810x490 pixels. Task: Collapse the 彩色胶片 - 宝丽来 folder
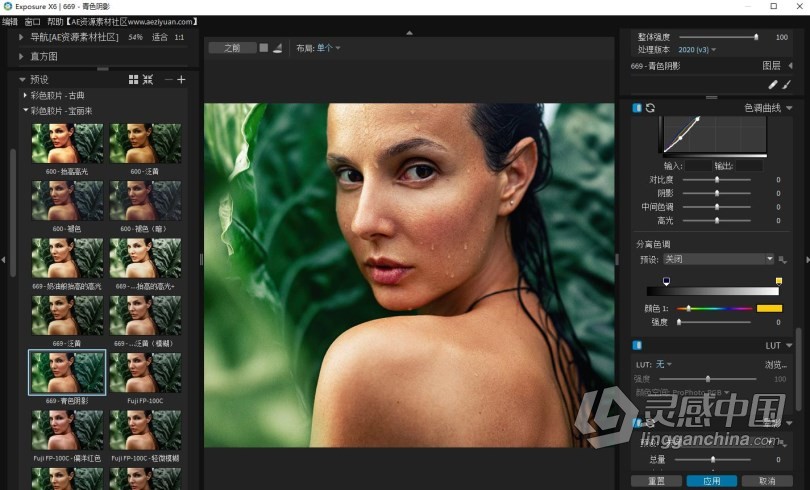25,110
